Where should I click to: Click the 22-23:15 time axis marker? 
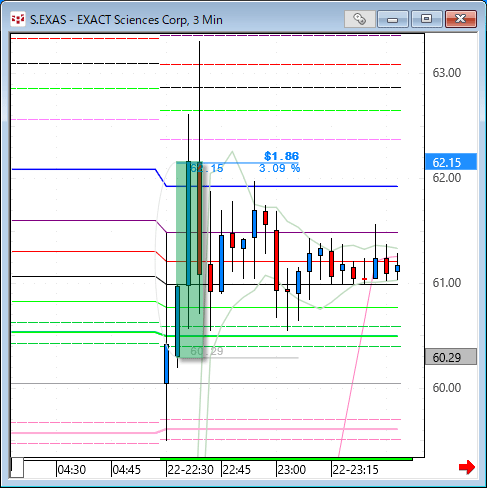(355, 470)
